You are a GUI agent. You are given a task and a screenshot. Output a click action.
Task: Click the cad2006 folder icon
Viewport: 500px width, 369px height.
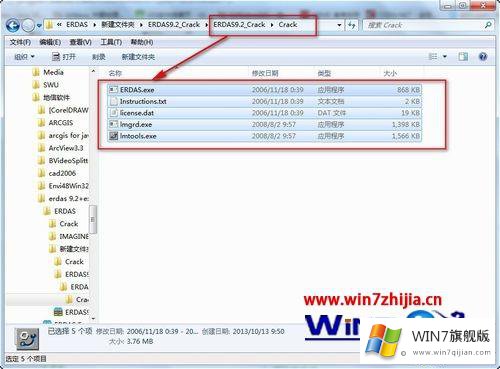click(42, 173)
